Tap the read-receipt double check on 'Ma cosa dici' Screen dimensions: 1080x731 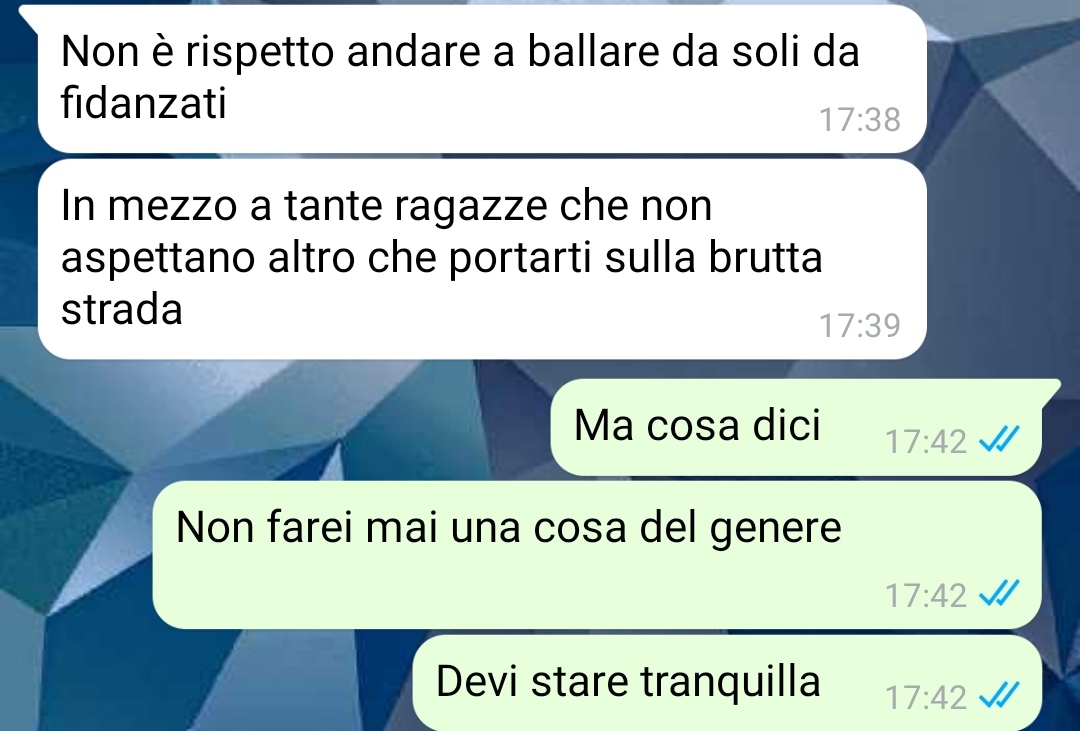click(999, 439)
